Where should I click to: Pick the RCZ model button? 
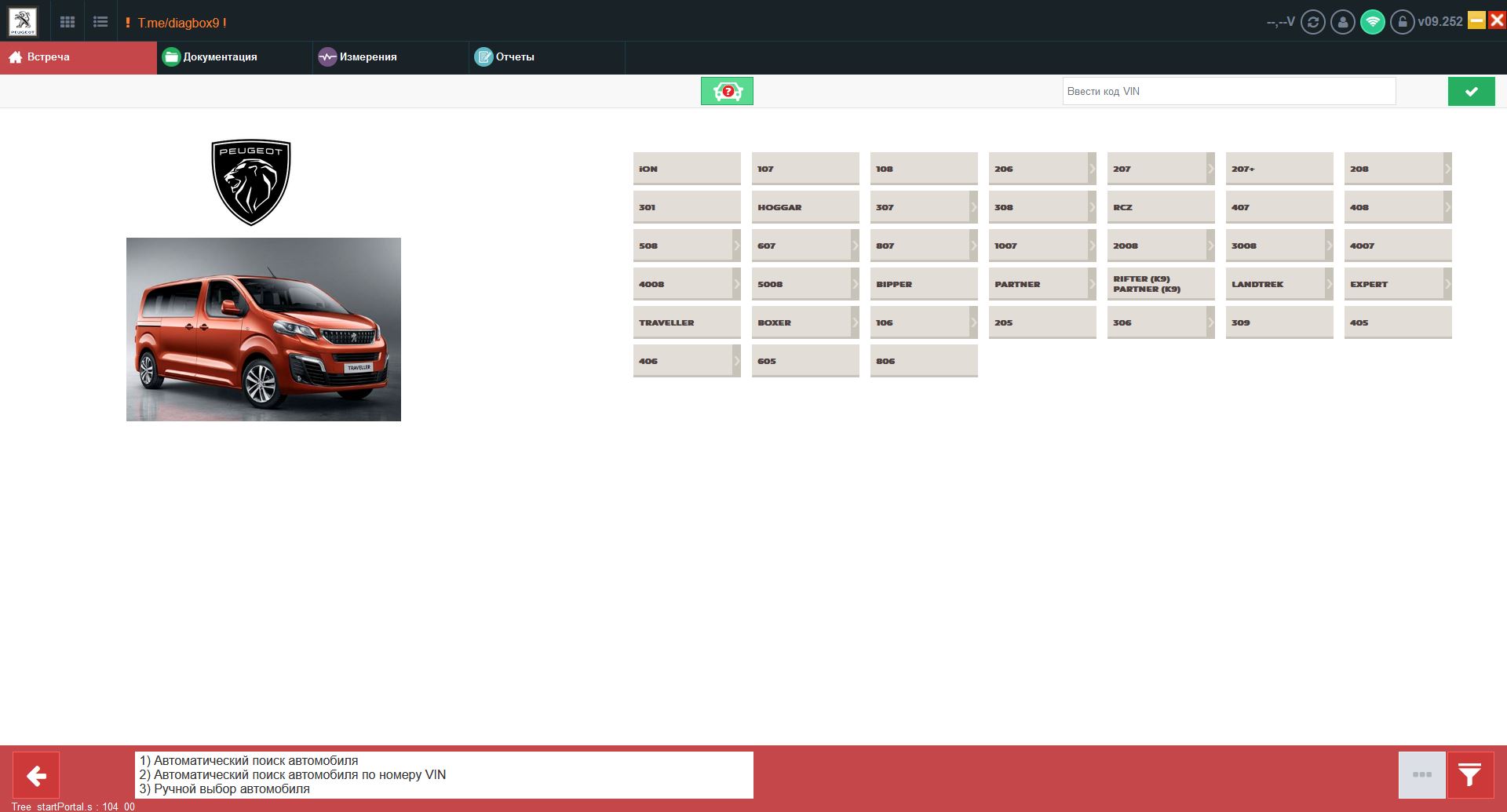pos(1161,207)
